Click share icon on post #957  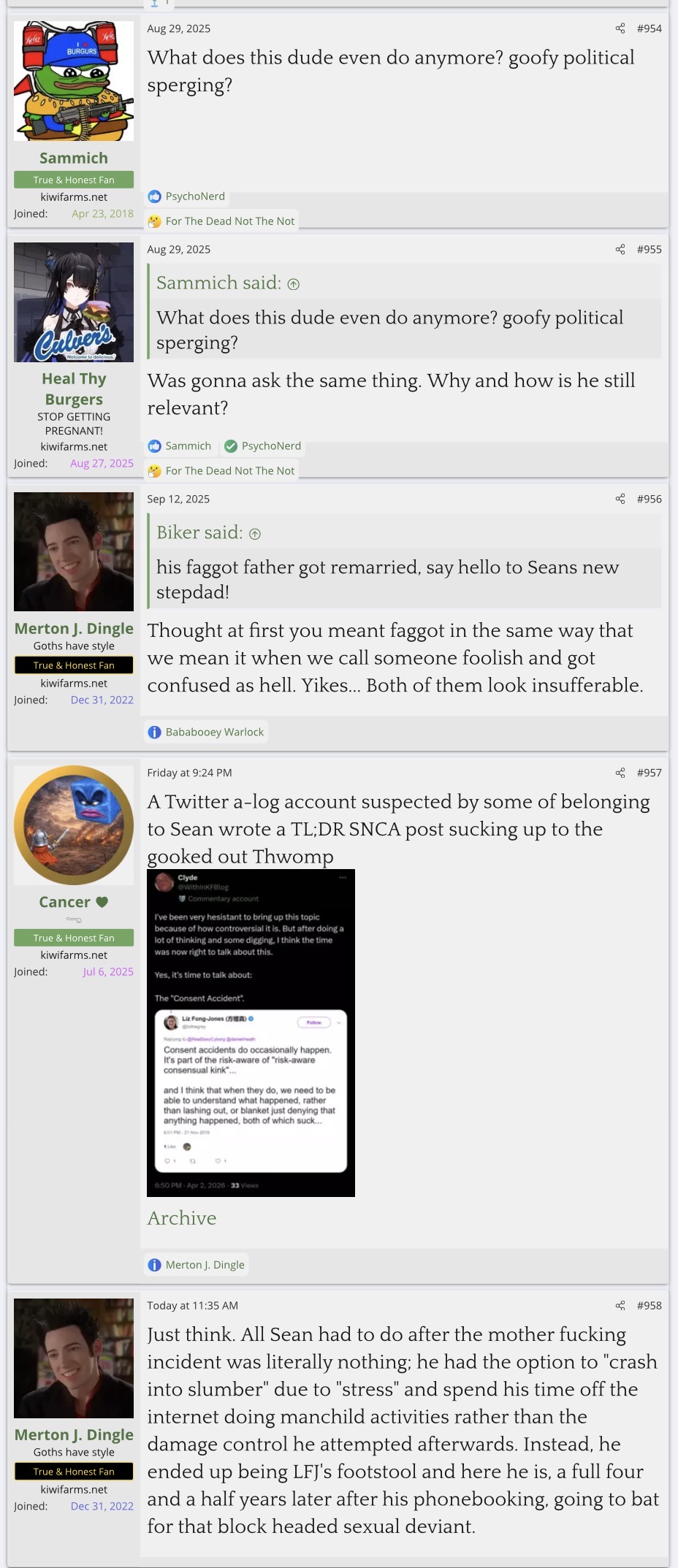(x=620, y=773)
